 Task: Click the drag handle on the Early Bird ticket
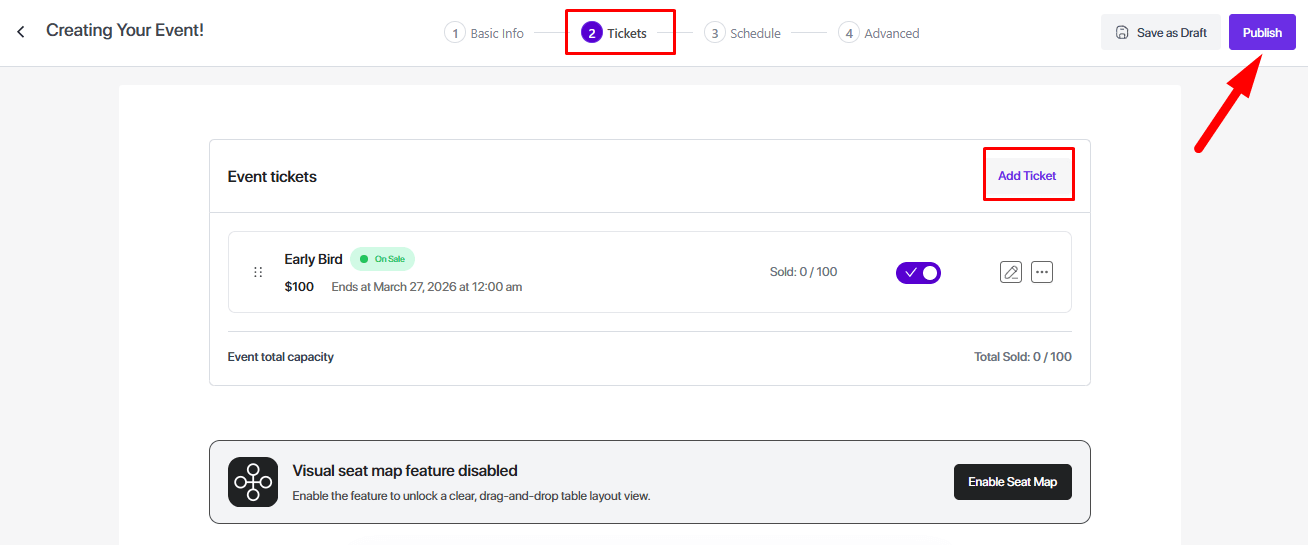pyautogui.click(x=258, y=272)
